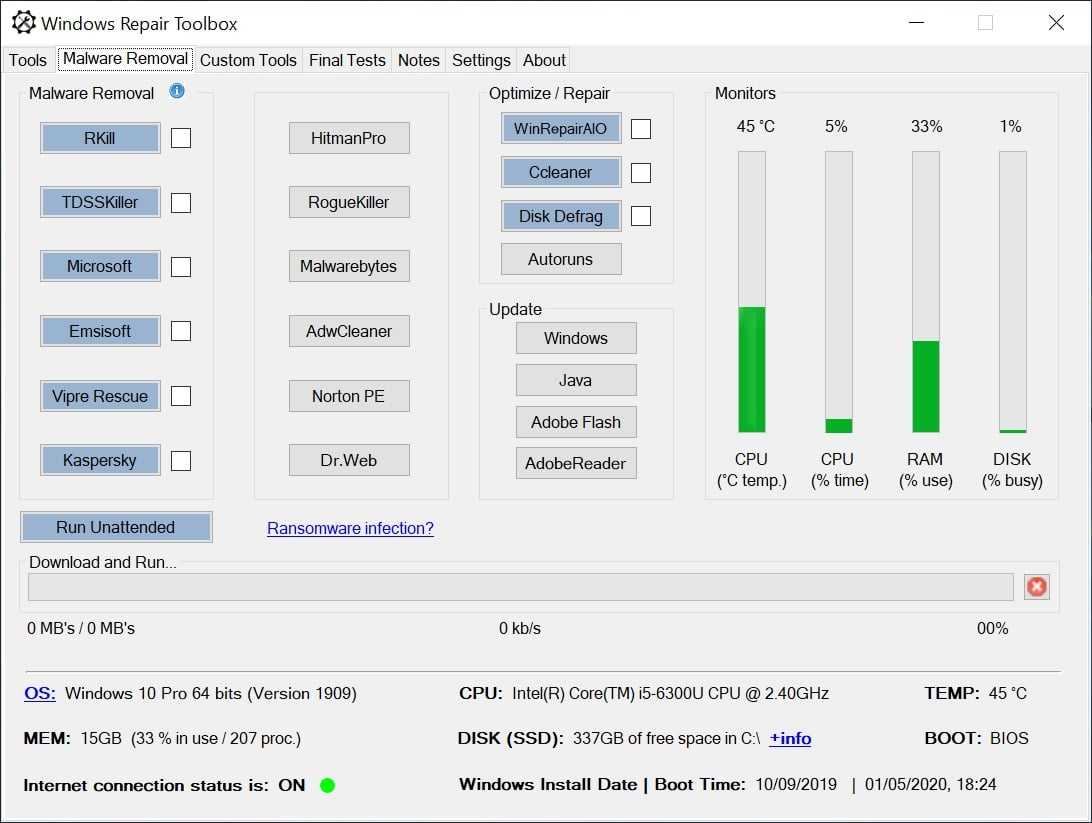The width and height of the screenshot is (1092, 823).
Task: Start the Malwarebytes tool
Action: click(x=349, y=266)
